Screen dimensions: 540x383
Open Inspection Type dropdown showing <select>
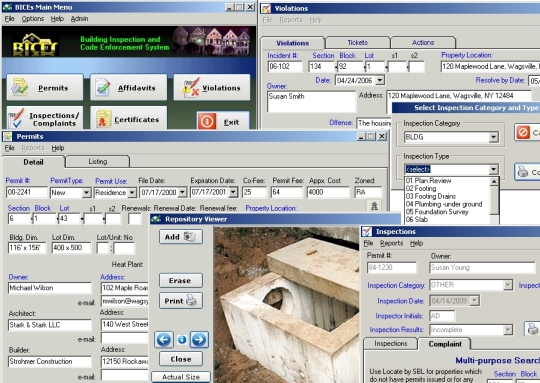click(494, 169)
